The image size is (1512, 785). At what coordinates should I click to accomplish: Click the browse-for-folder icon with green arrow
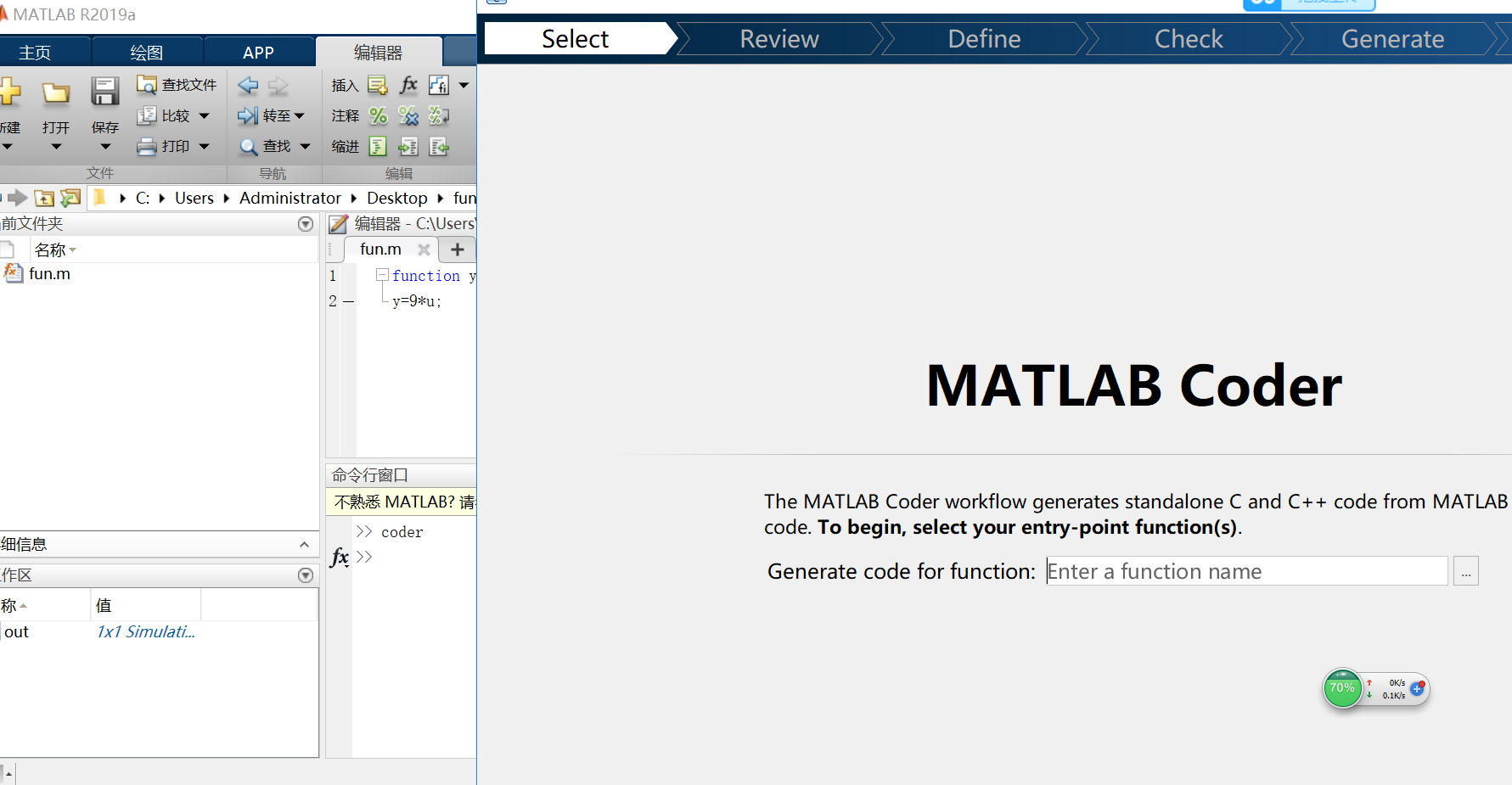pyautogui.click(x=70, y=198)
